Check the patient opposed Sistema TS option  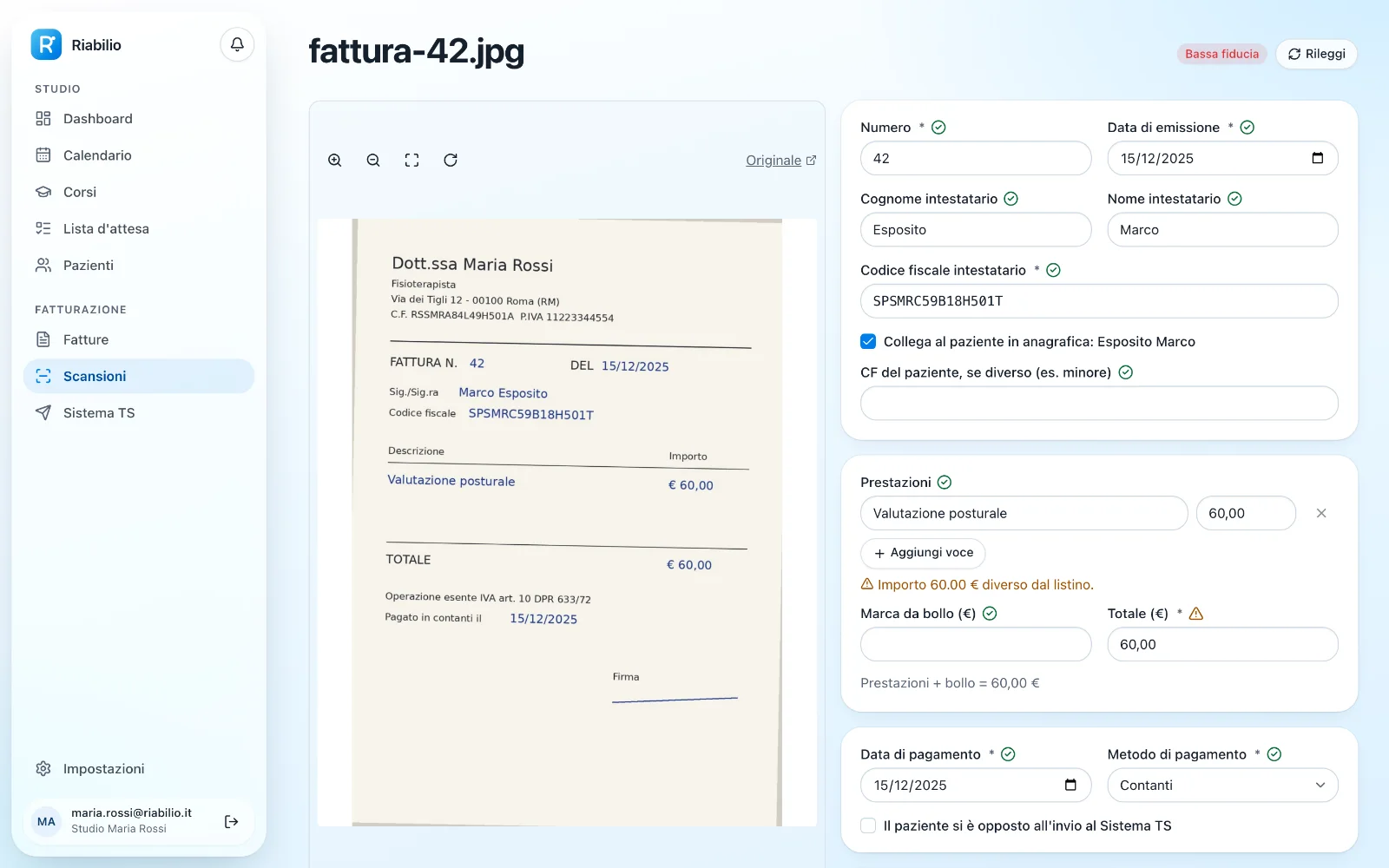pyautogui.click(x=868, y=825)
